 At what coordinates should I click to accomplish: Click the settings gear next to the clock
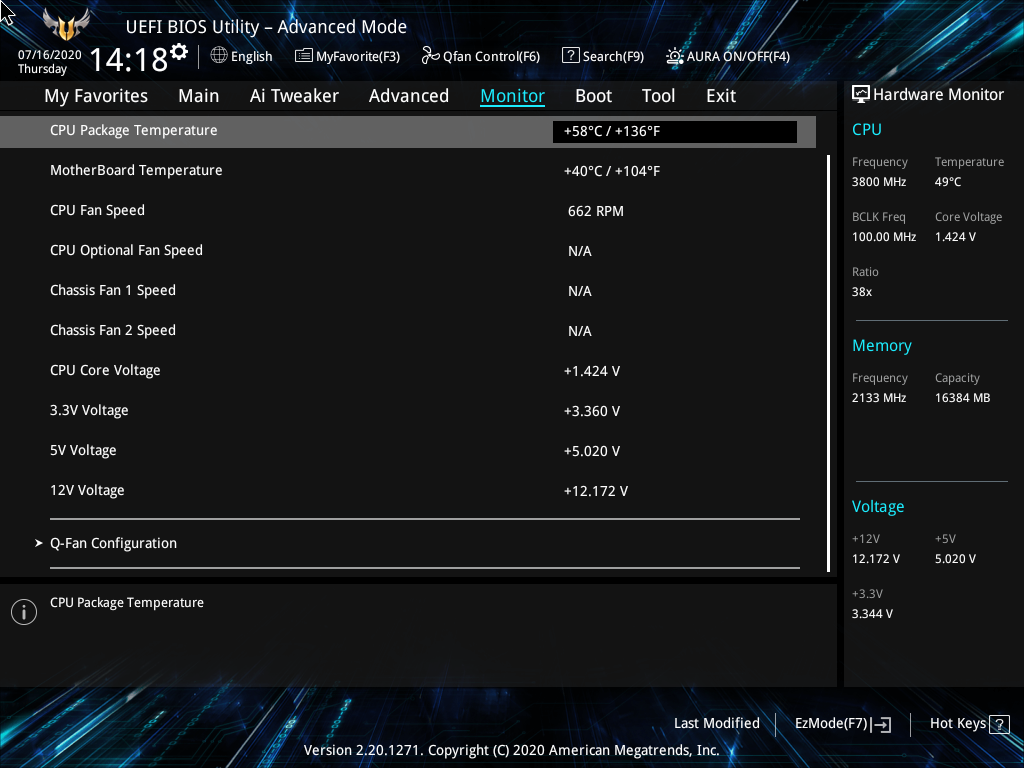[x=180, y=52]
